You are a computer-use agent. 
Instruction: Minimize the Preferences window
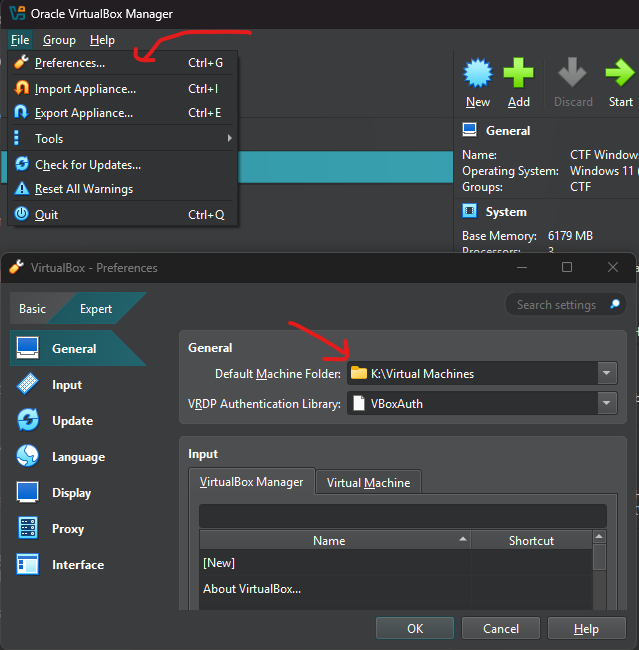point(522,268)
